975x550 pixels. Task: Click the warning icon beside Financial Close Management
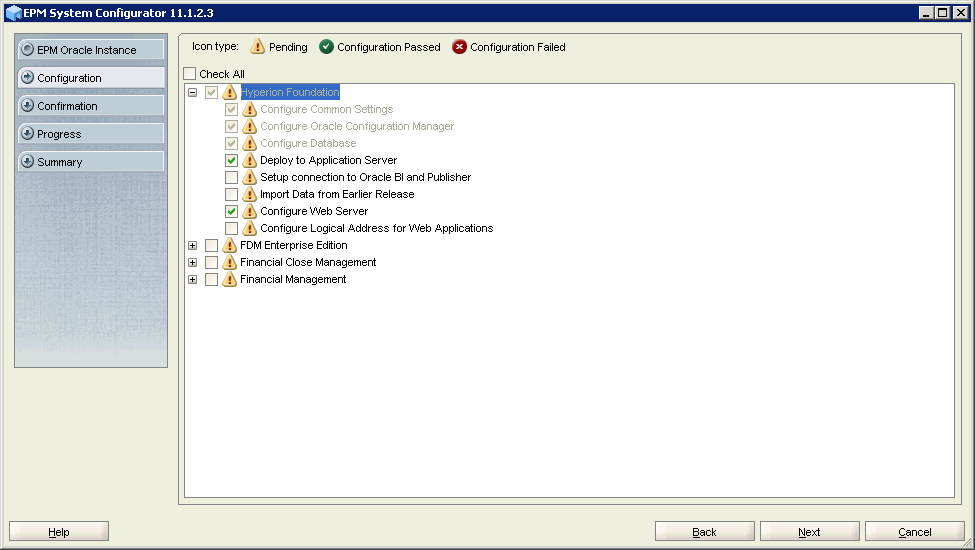point(229,262)
